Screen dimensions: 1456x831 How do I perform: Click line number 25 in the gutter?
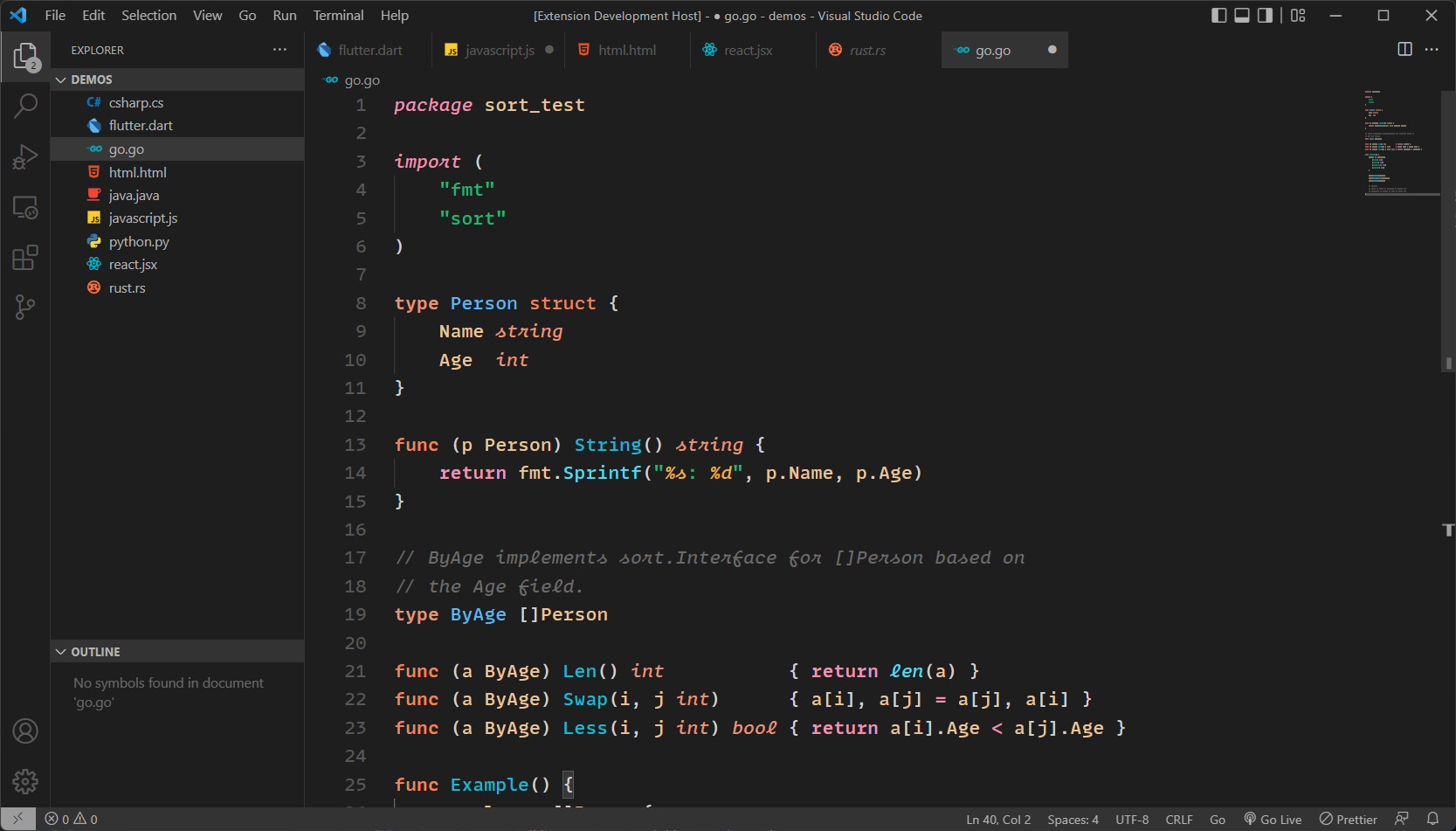pos(355,785)
